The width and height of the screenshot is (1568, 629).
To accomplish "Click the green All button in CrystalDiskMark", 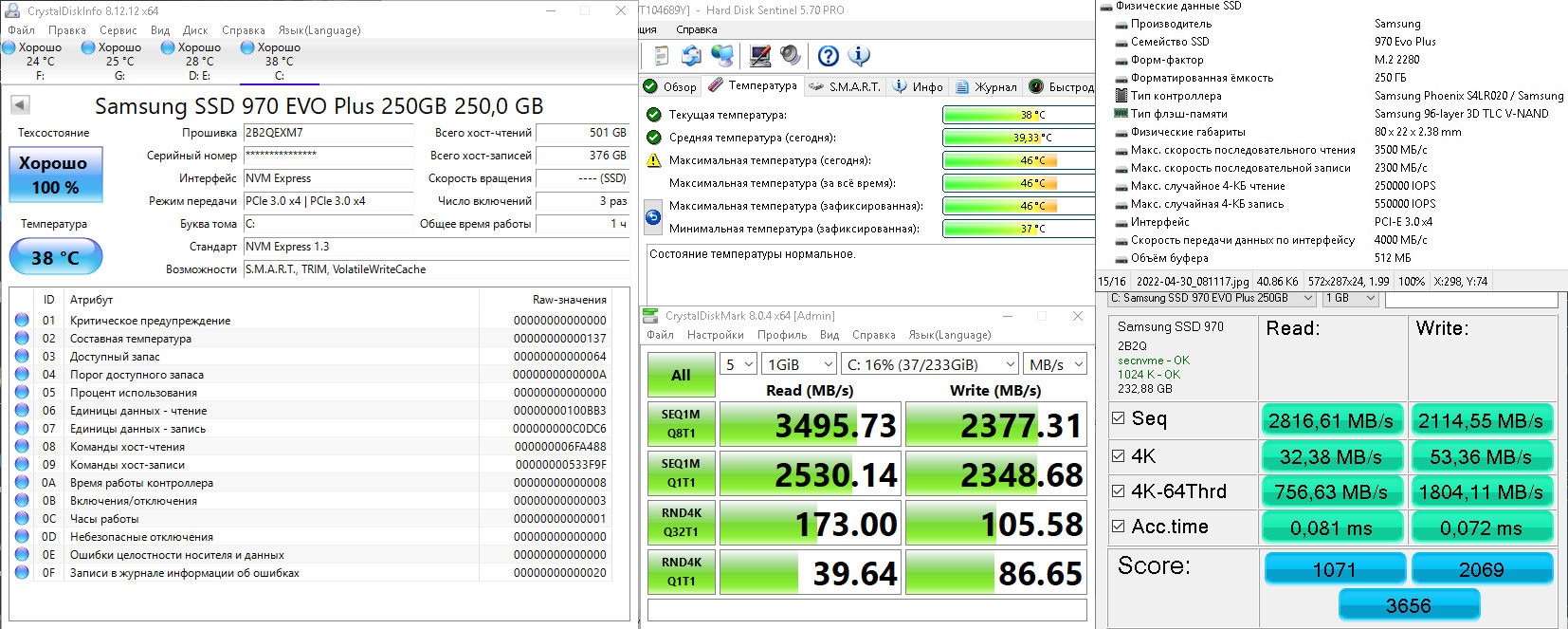I will pyautogui.click(x=681, y=375).
